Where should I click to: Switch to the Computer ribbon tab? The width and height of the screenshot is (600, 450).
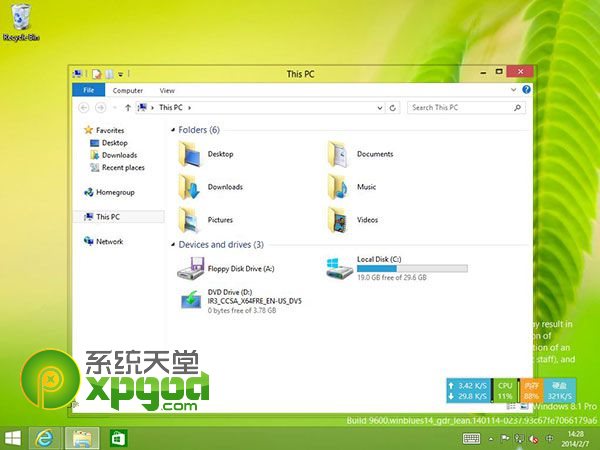click(128, 91)
